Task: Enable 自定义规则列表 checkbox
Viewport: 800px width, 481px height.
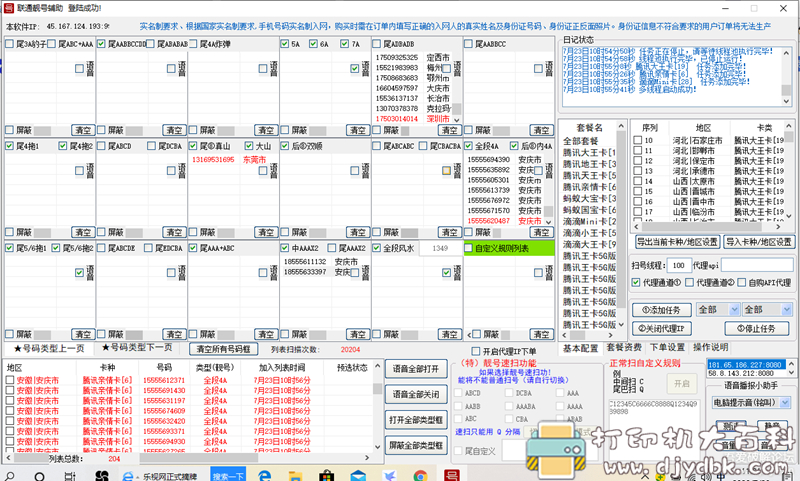Action: pyautogui.click(x=468, y=248)
